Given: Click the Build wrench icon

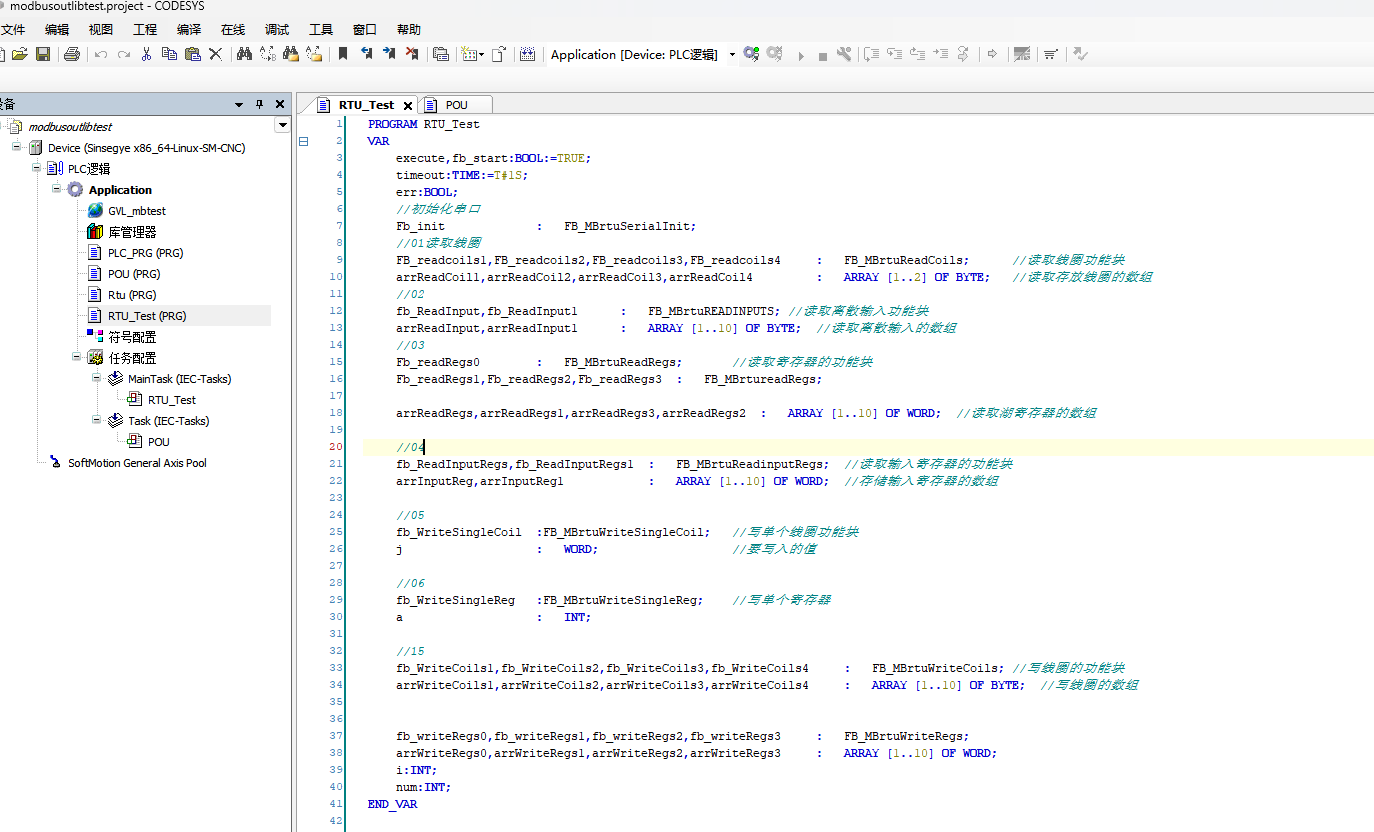Looking at the screenshot, I should point(845,54).
